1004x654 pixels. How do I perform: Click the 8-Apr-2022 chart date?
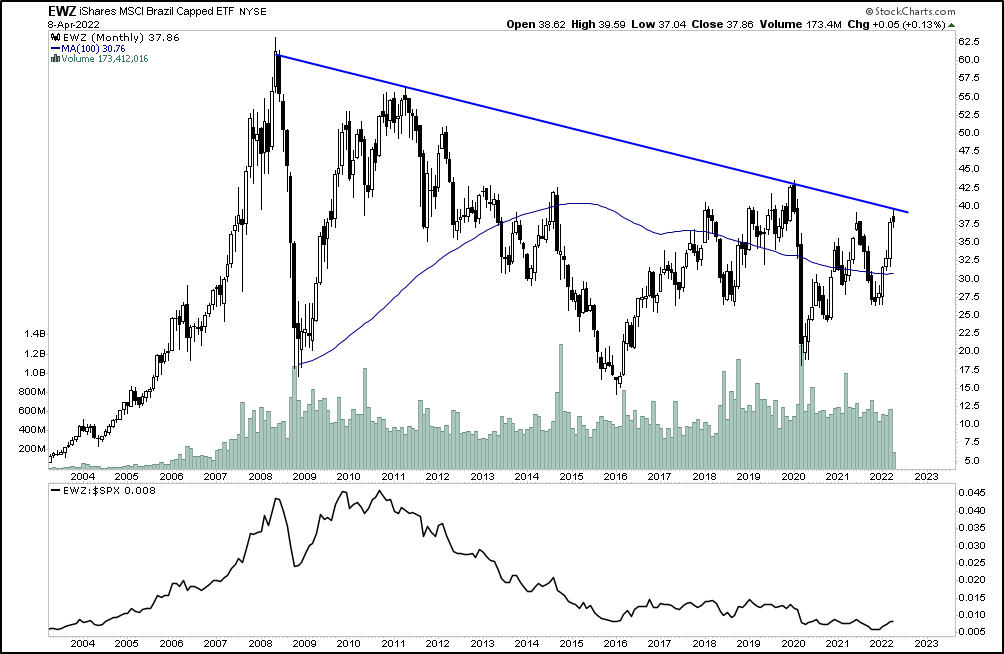[75, 24]
